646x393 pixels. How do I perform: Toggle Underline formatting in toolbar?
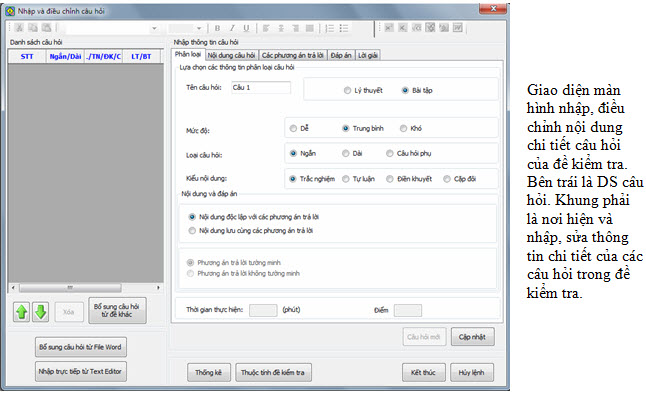(246, 28)
